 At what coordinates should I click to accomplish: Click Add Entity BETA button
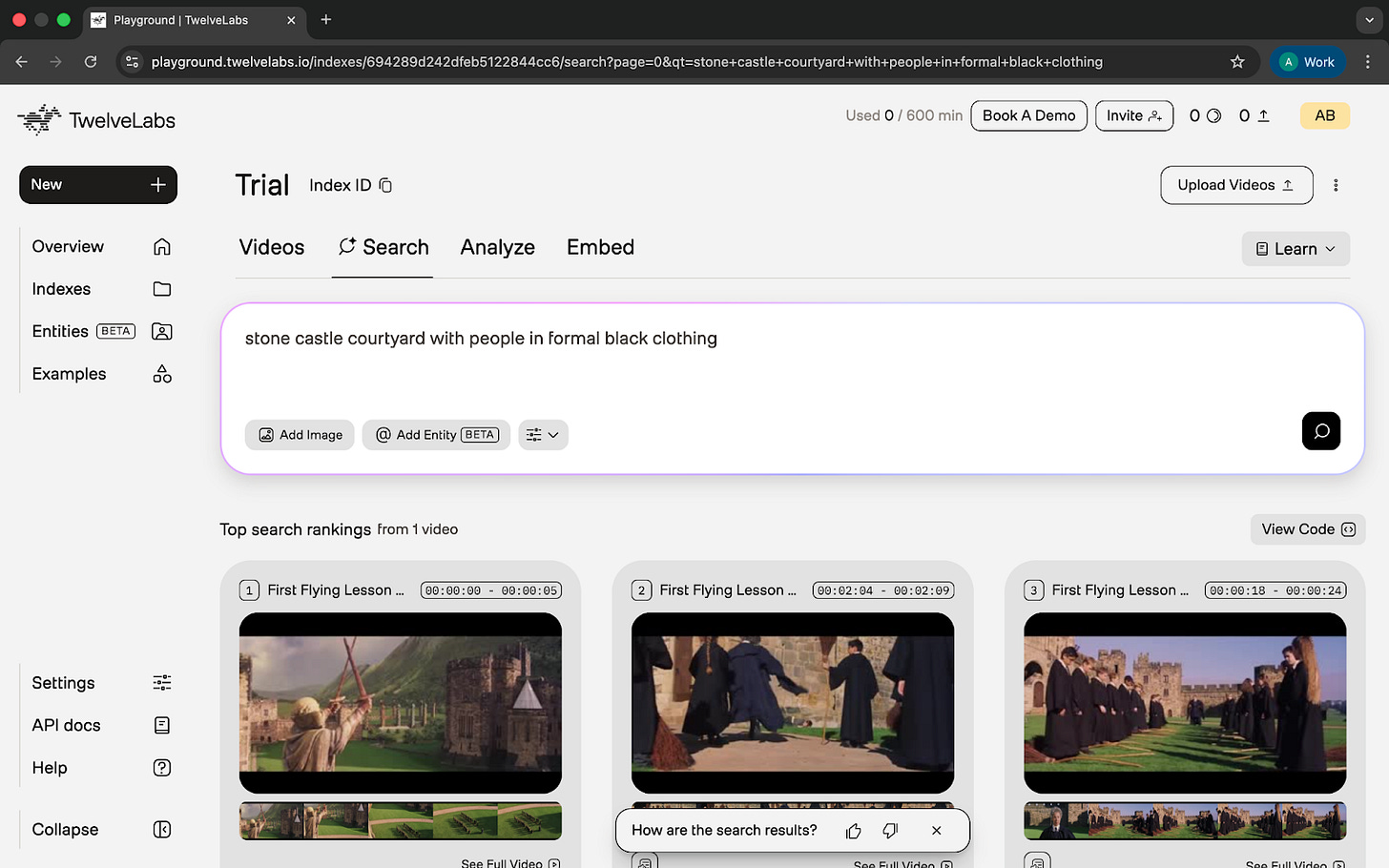436,435
